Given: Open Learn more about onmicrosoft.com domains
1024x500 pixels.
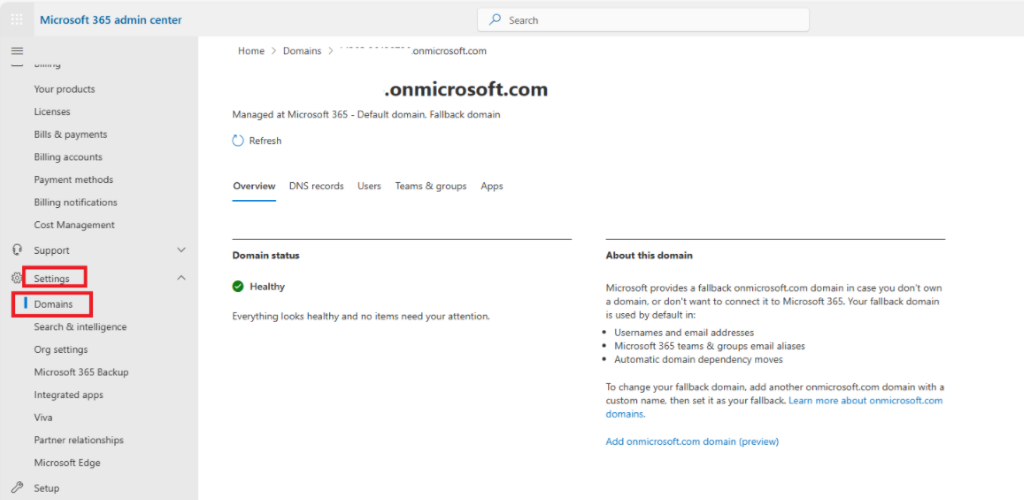Looking at the screenshot, I should click(x=775, y=407).
